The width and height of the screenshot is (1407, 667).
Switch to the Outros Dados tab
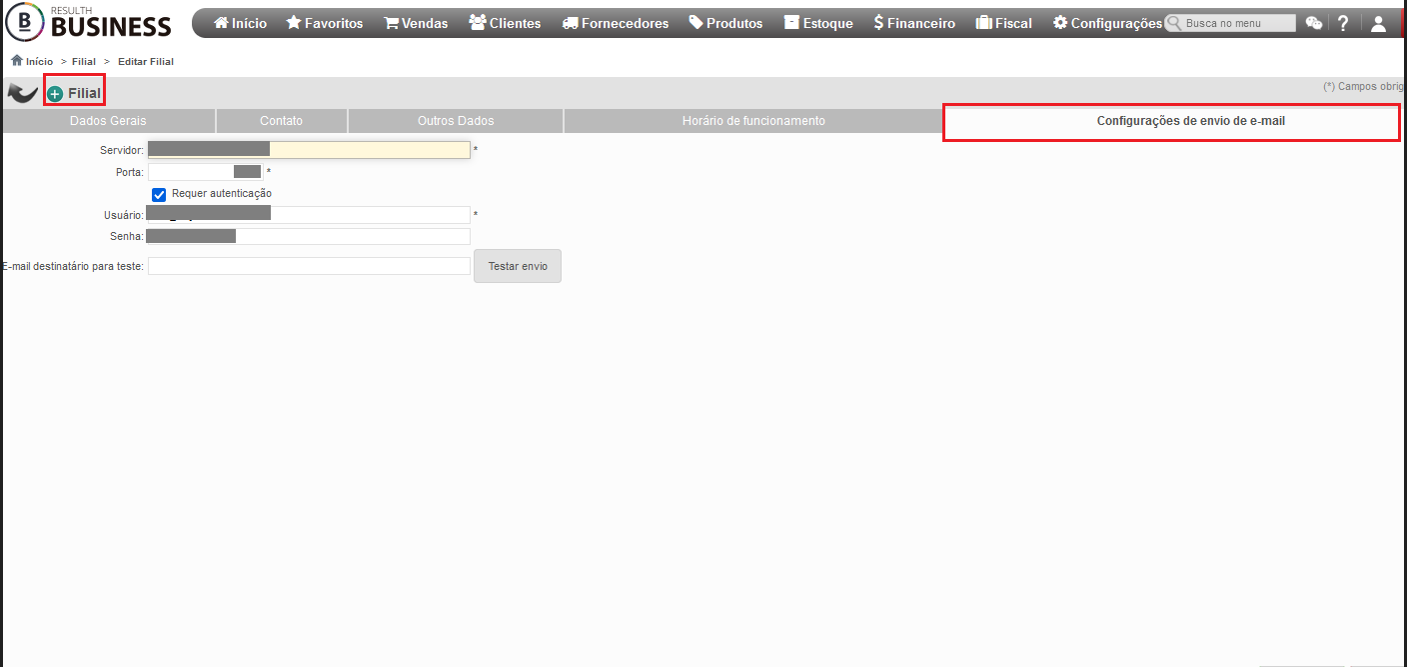point(455,121)
